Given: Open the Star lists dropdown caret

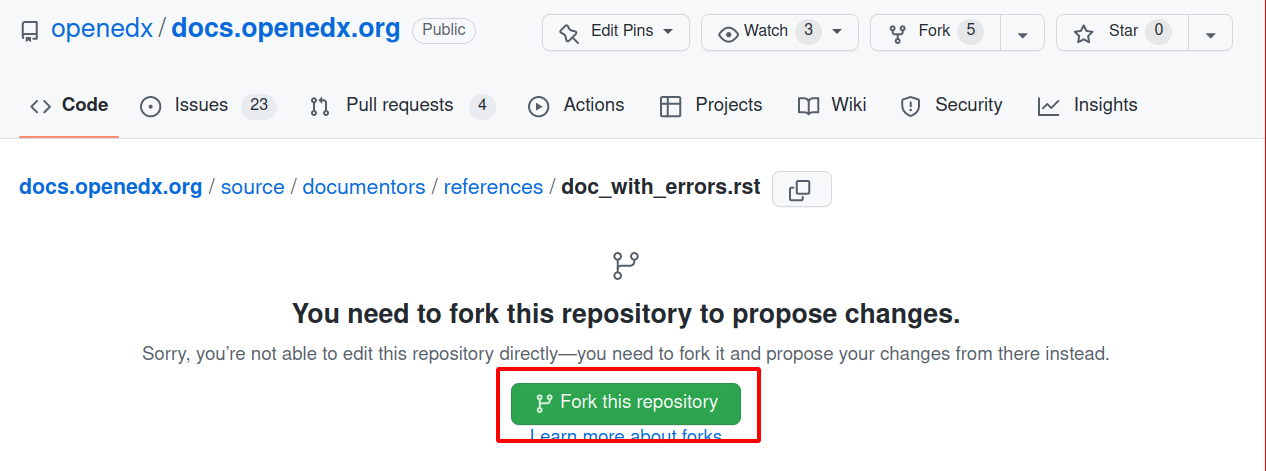Looking at the screenshot, I should pos(1210,34).
